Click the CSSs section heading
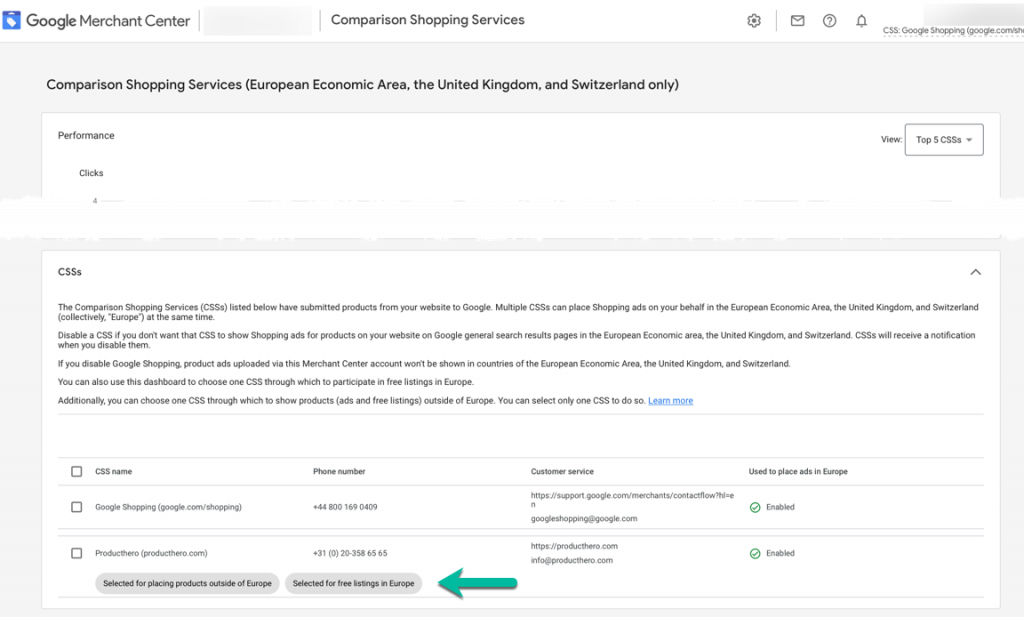1024x617 pixels. 70,272
